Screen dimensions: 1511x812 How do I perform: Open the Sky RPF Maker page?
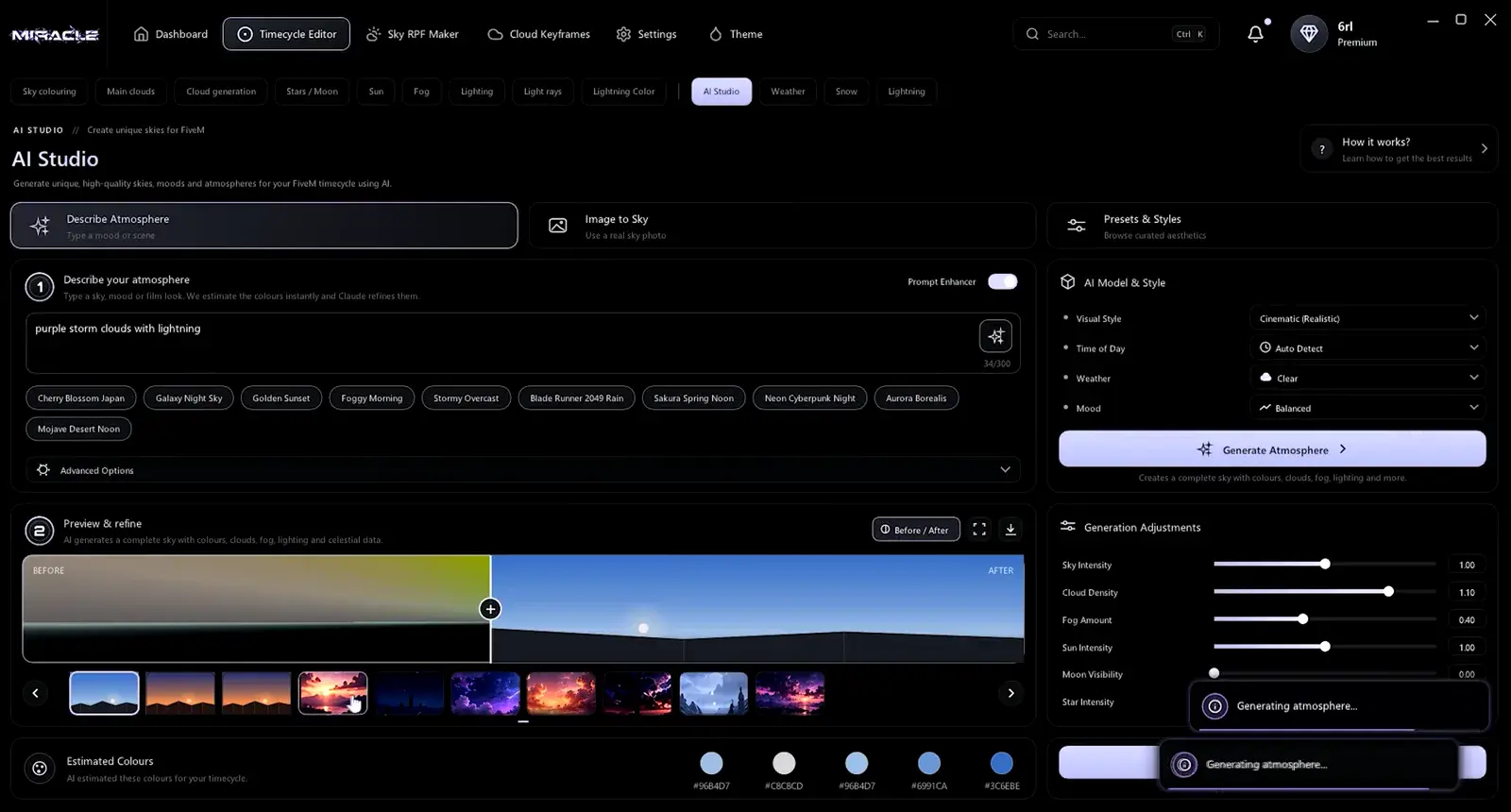(413, 34)
